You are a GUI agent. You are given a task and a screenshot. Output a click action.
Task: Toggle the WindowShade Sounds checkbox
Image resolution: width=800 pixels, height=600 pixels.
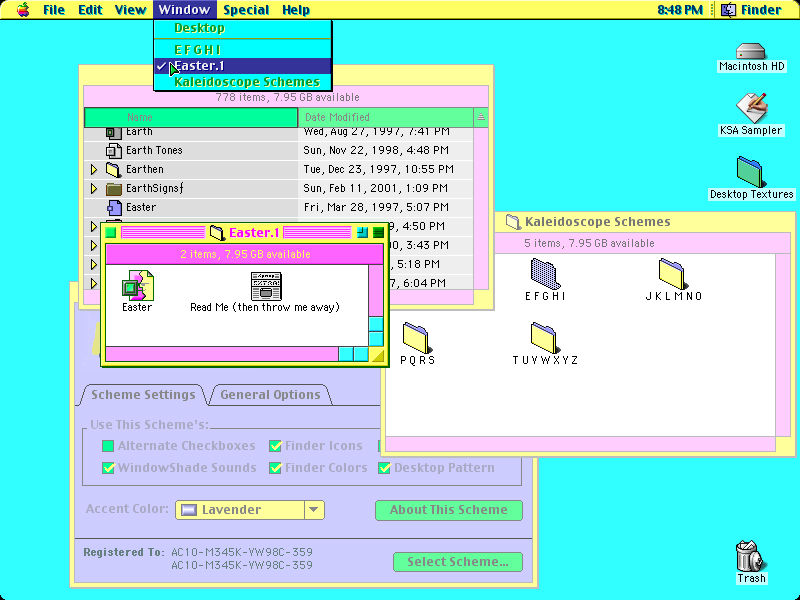(108, 468)
